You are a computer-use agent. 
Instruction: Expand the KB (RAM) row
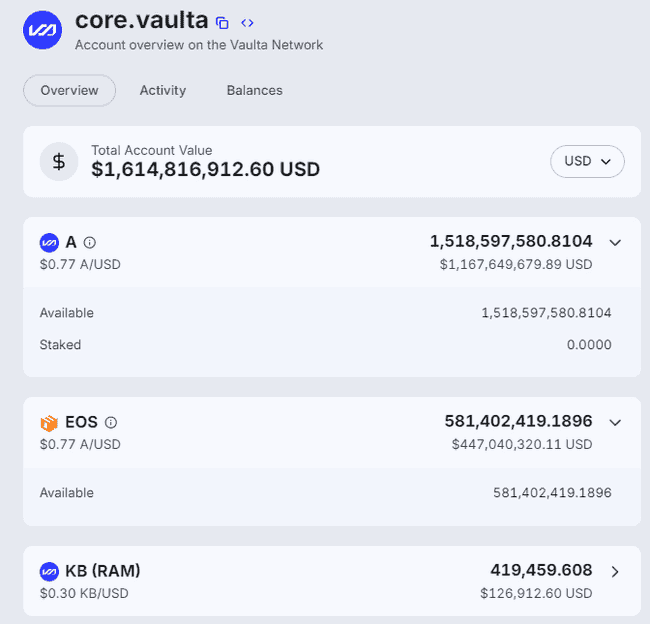615,571
